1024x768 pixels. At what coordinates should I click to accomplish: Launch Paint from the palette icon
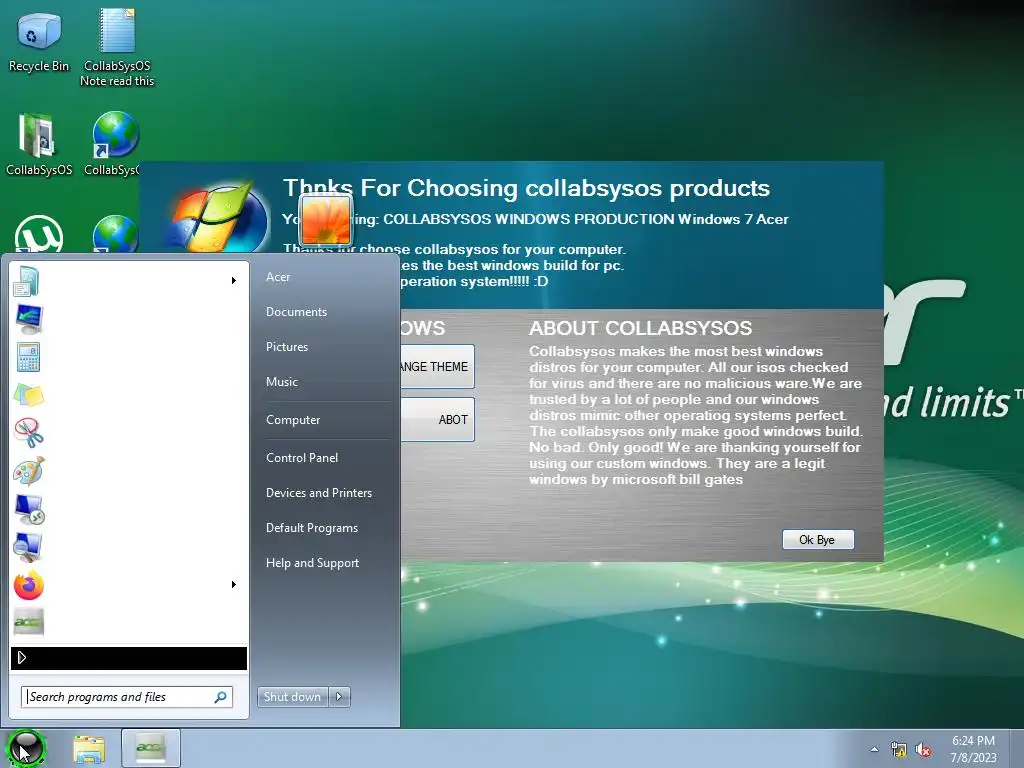pyautogui.click(x=28, y=471)
